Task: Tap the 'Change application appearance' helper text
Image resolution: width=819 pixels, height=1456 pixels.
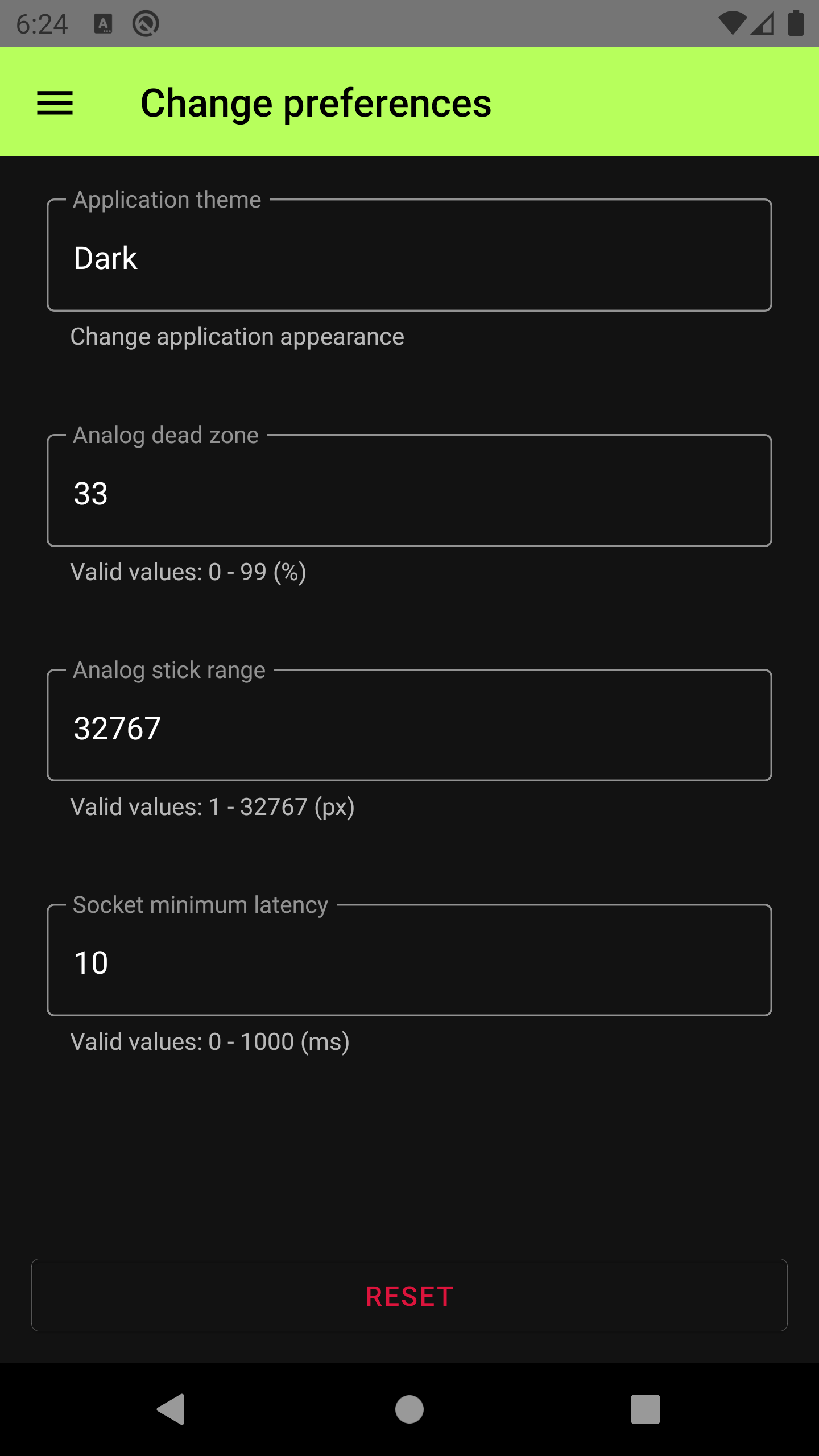Action: pos(237,337)
